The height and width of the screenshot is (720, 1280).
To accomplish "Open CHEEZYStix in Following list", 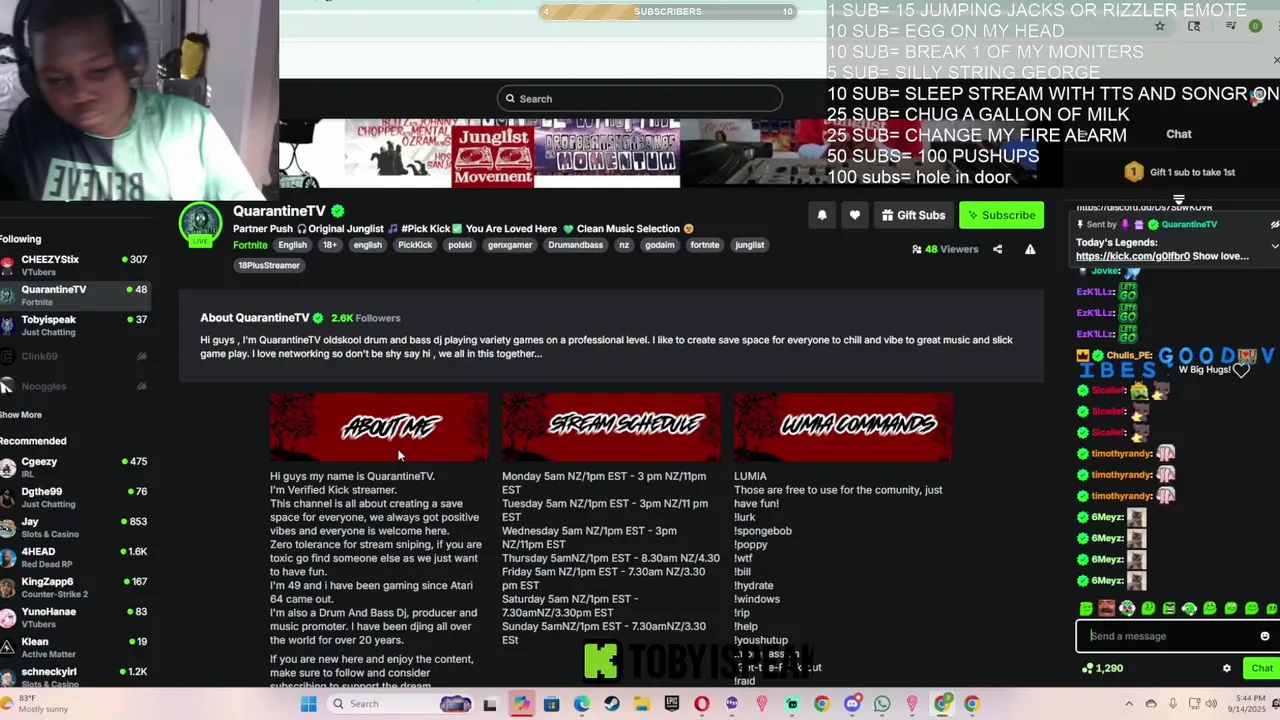I will (x=75, y=265).
